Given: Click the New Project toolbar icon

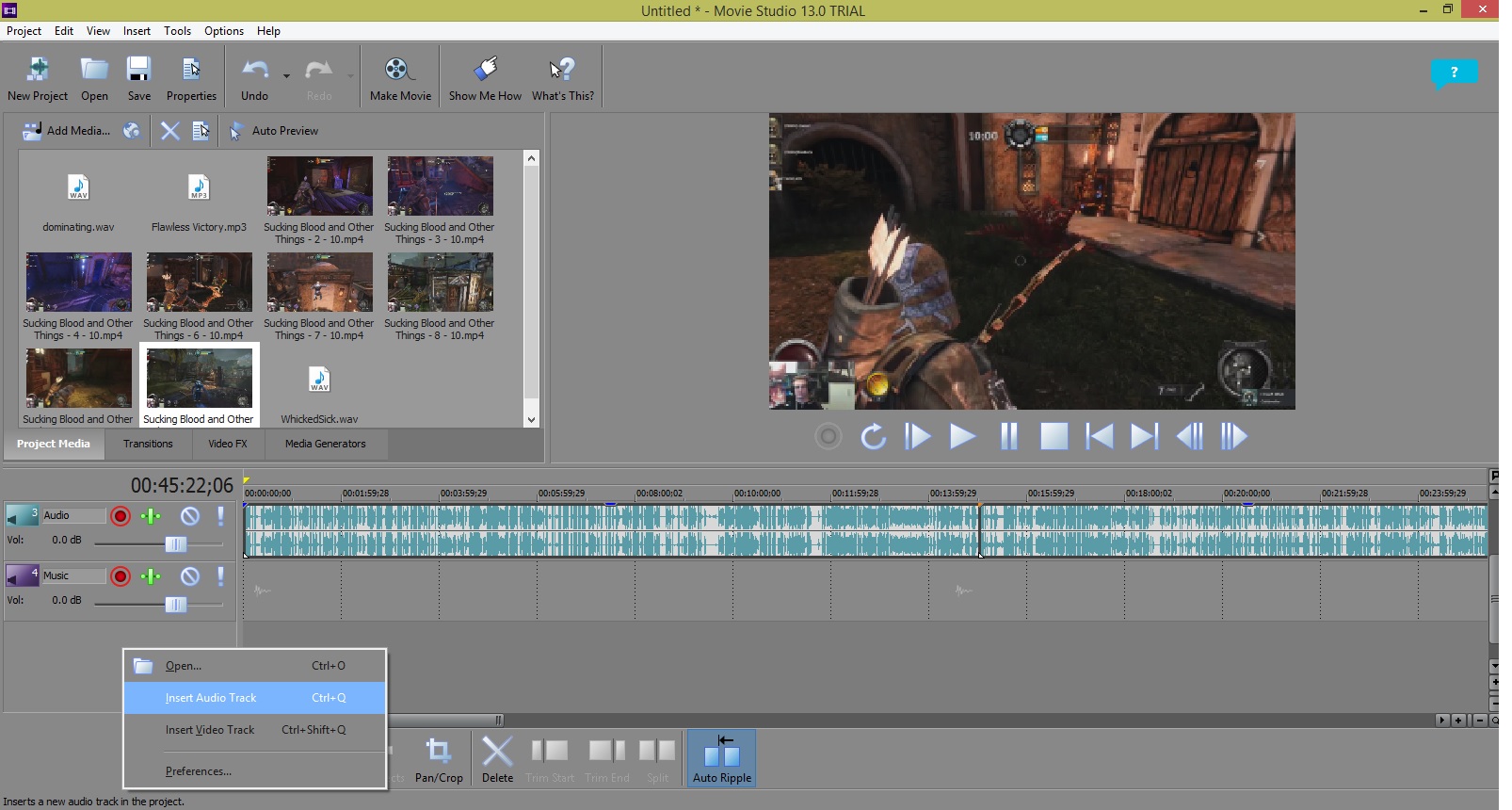Looking at the screenshot, I should point(37,78).
